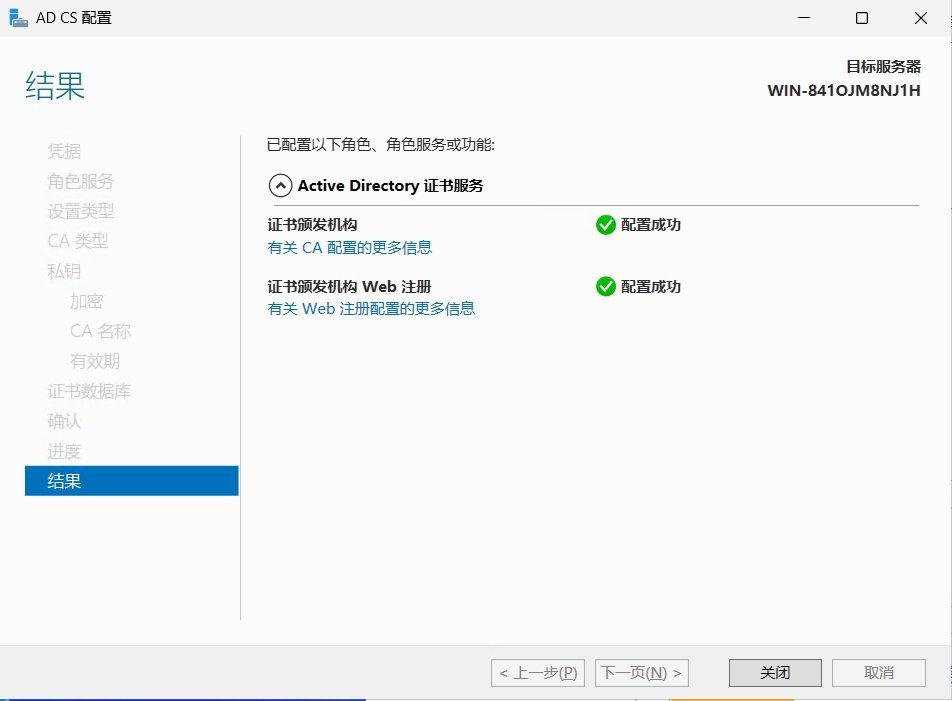This screenshot has height=701, width=952.
Task: Click 配置成功 status for Web 注册
Action: [x=651, y=286]
